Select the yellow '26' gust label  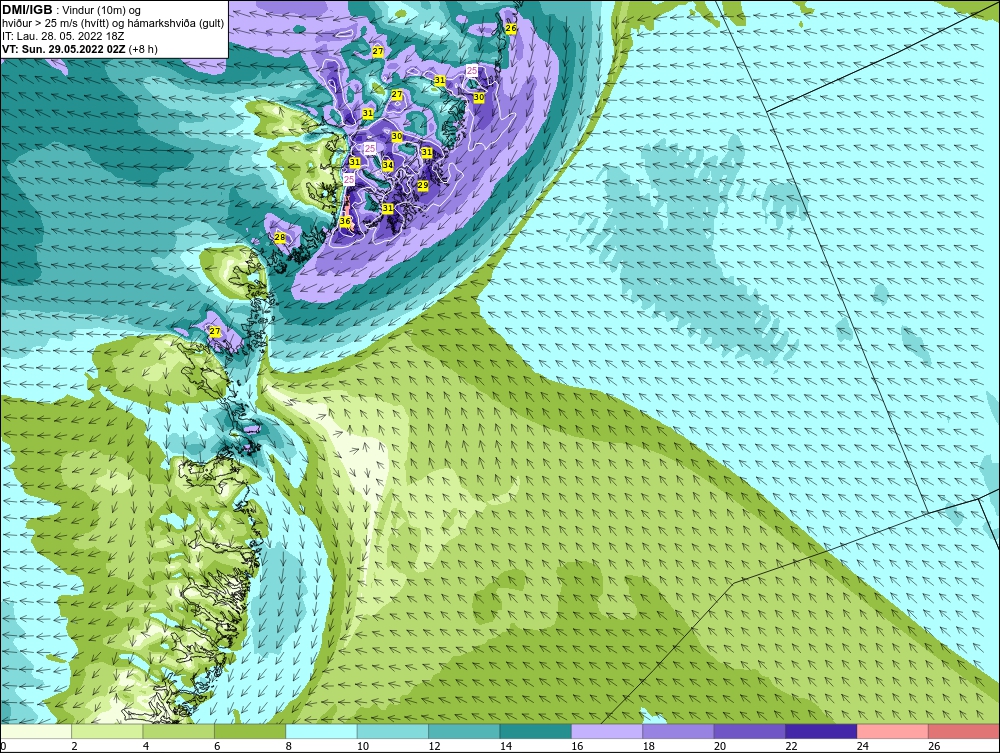(x=511, y=29)
